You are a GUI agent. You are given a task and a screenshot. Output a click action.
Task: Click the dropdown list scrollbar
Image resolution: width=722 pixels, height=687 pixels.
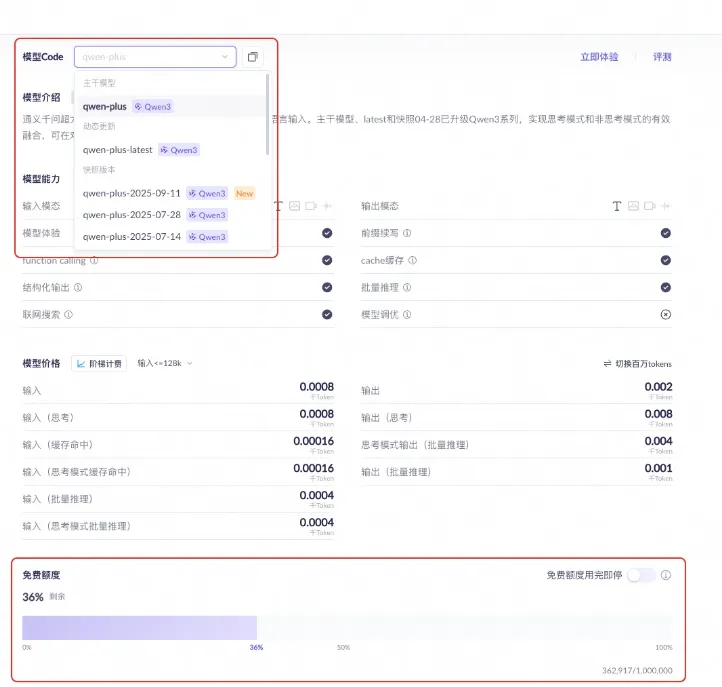tap(267, 115)
